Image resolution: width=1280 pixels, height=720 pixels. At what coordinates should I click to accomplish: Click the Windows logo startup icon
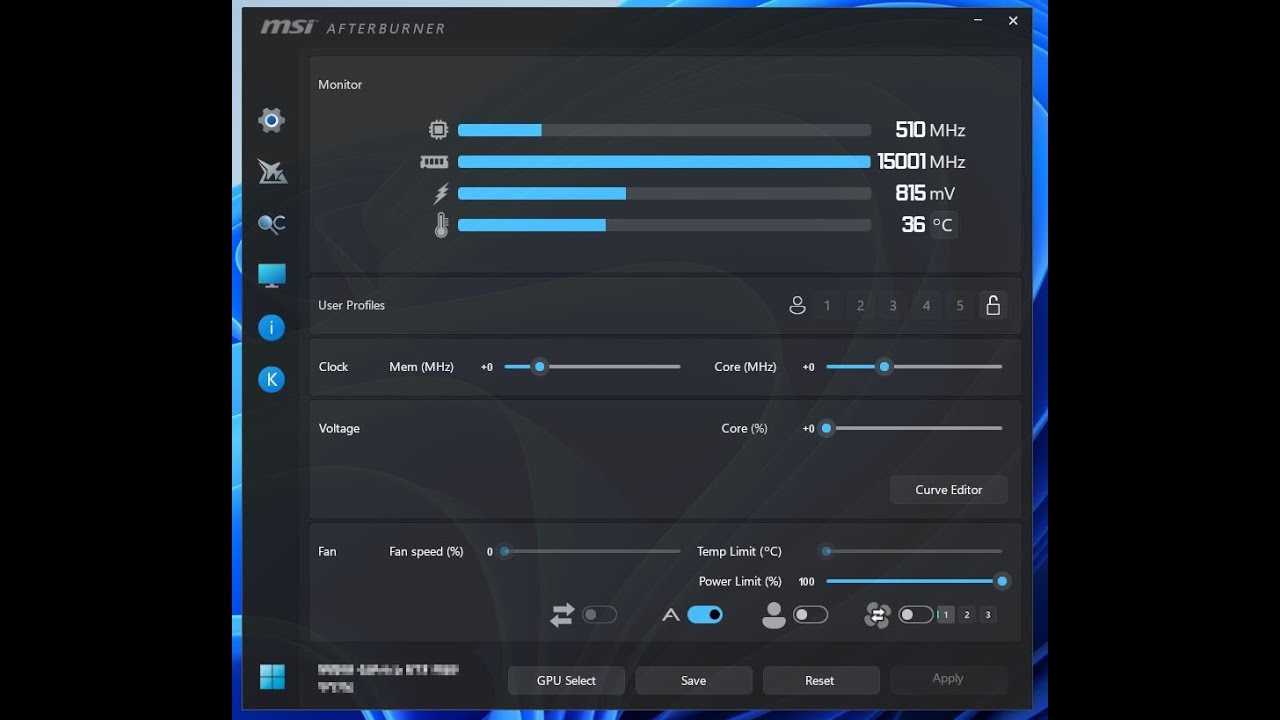[x=272, y=677]
